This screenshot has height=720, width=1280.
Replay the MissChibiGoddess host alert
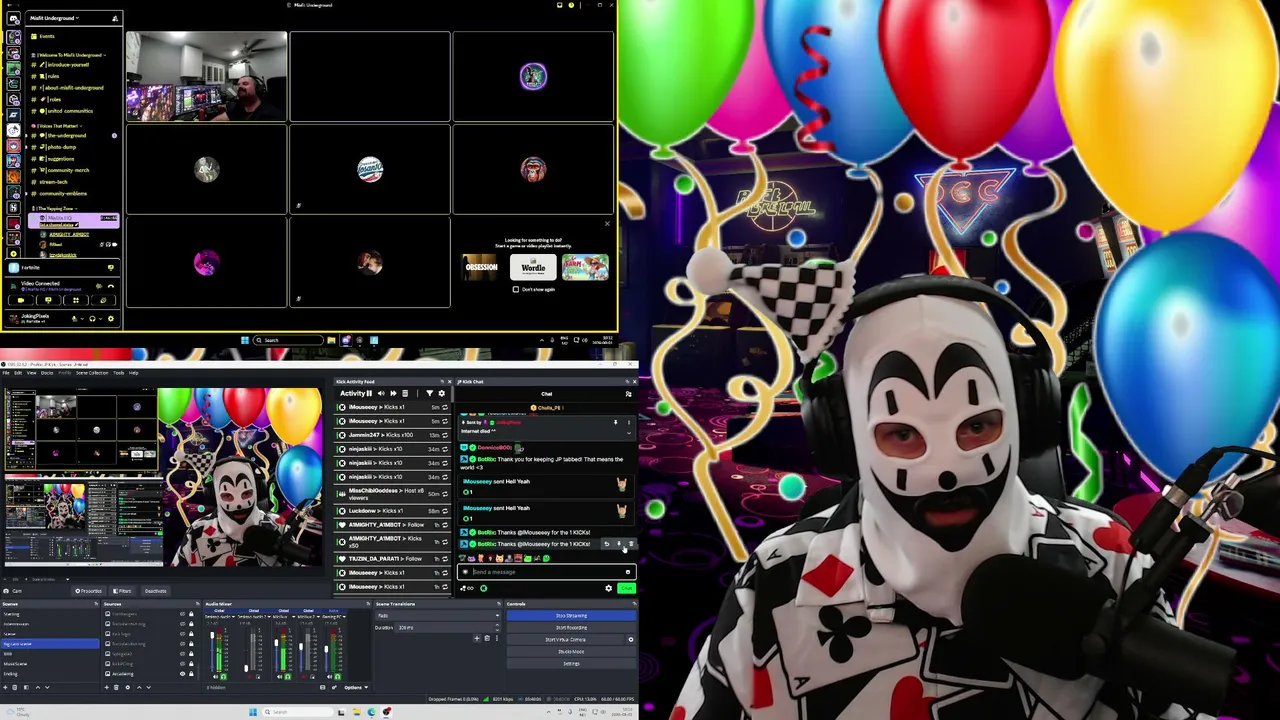coord(445,493)
